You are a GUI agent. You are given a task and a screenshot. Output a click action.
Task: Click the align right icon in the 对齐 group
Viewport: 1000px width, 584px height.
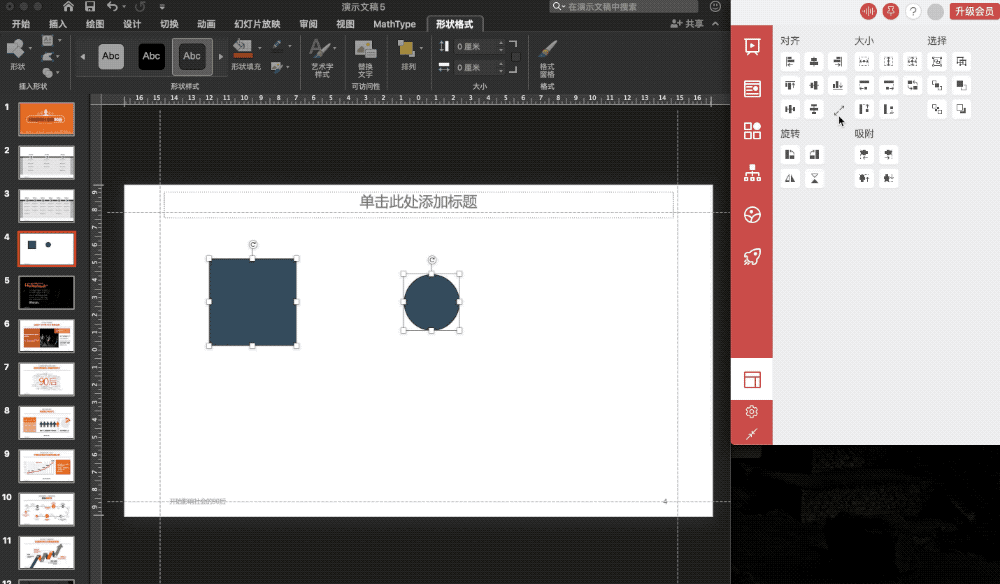coord(838,62)
